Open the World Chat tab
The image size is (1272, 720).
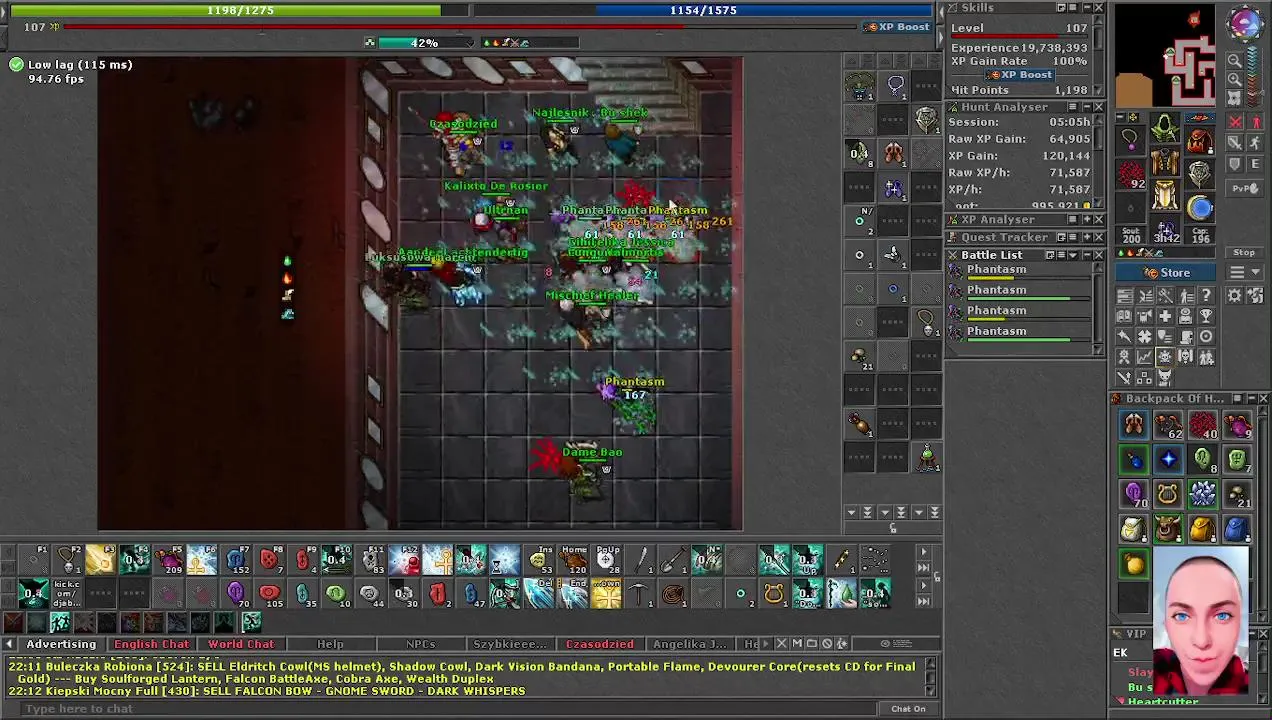tap(240, 644)
